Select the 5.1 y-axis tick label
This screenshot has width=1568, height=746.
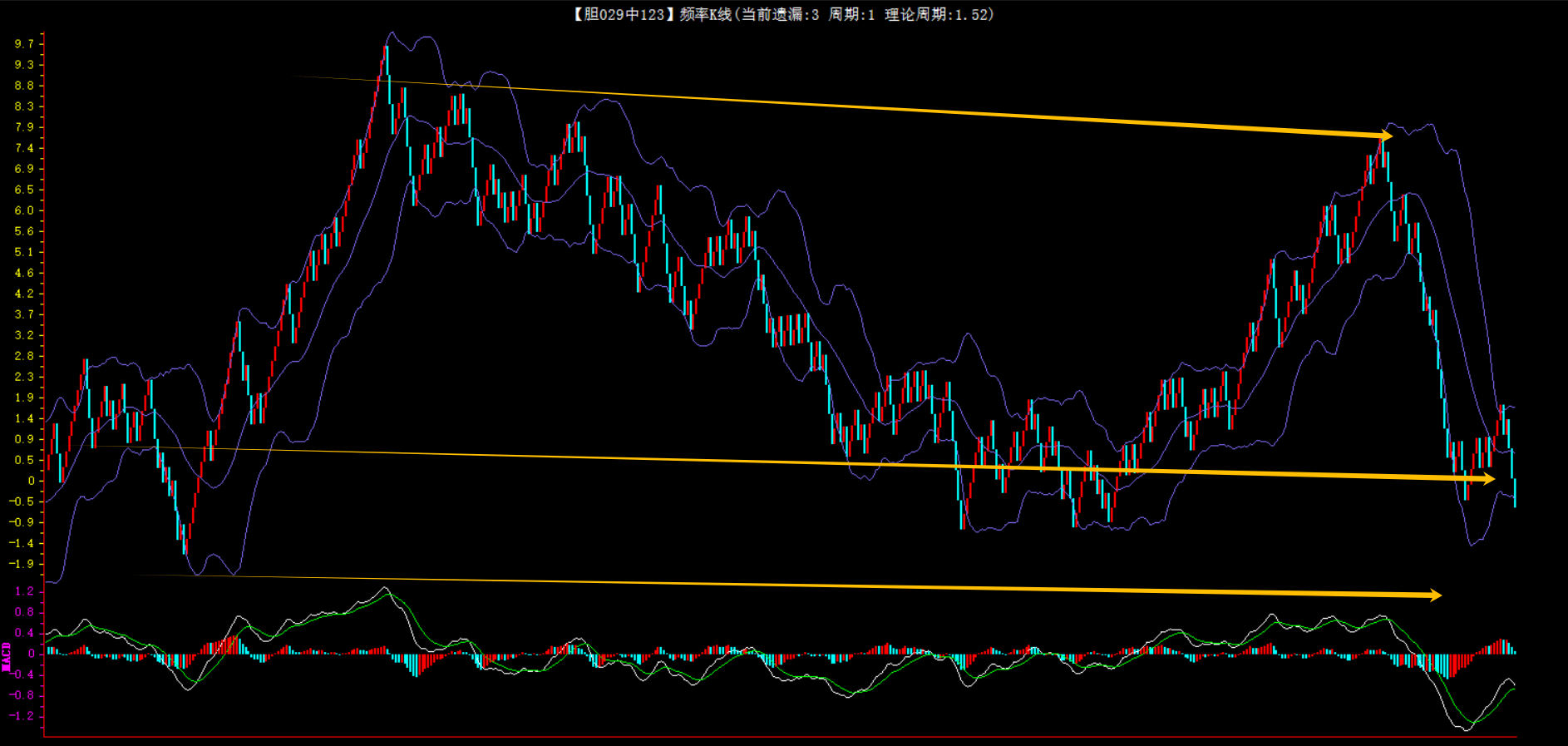click(24, 252)
